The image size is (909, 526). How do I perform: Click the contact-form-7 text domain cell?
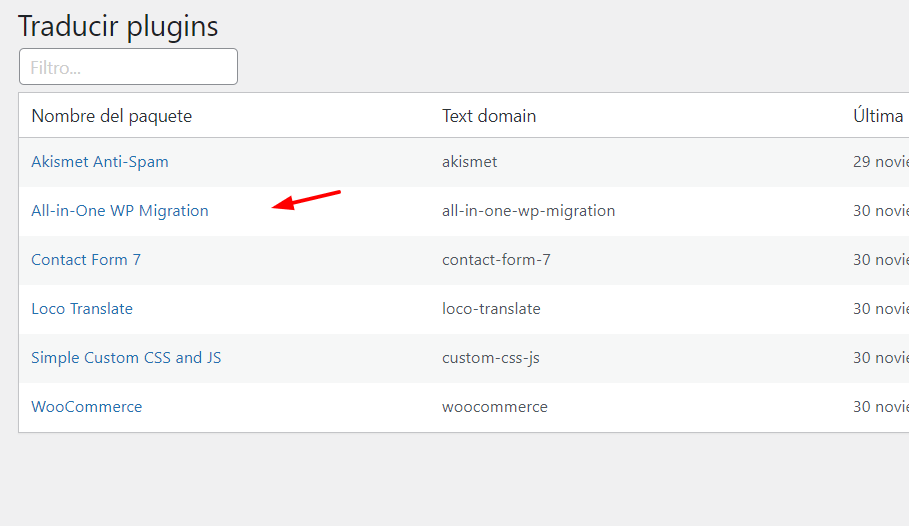coord(496,260)
